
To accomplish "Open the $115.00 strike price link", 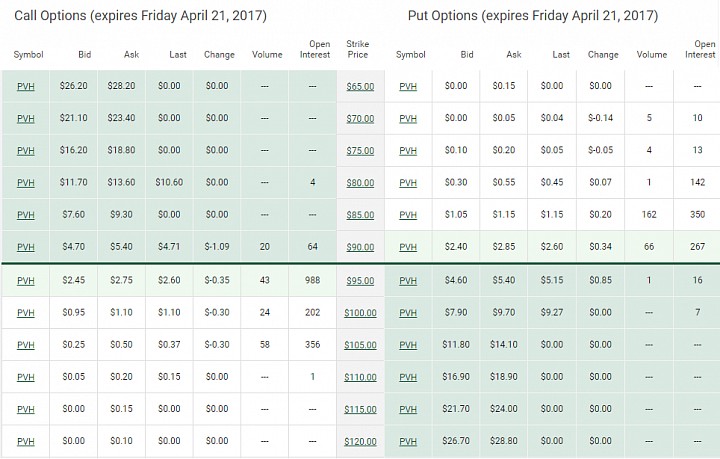I will tap(360, 409).
